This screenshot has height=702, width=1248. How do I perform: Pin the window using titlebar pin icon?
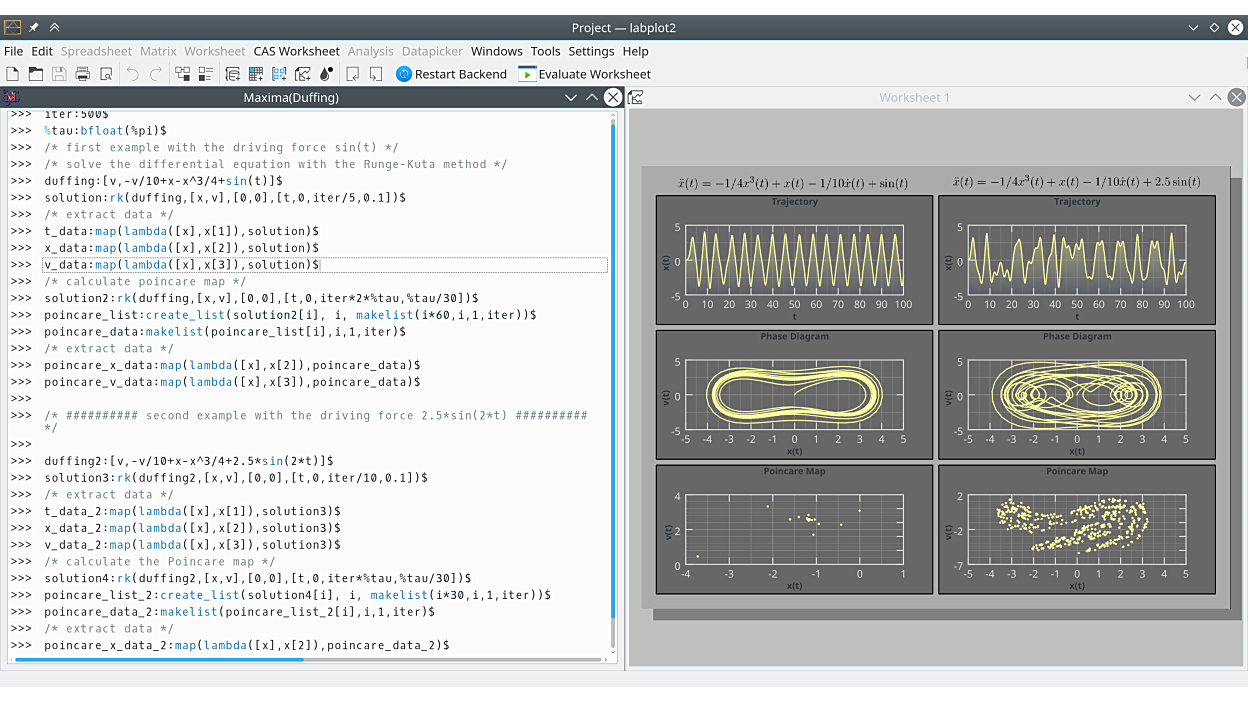33,28
